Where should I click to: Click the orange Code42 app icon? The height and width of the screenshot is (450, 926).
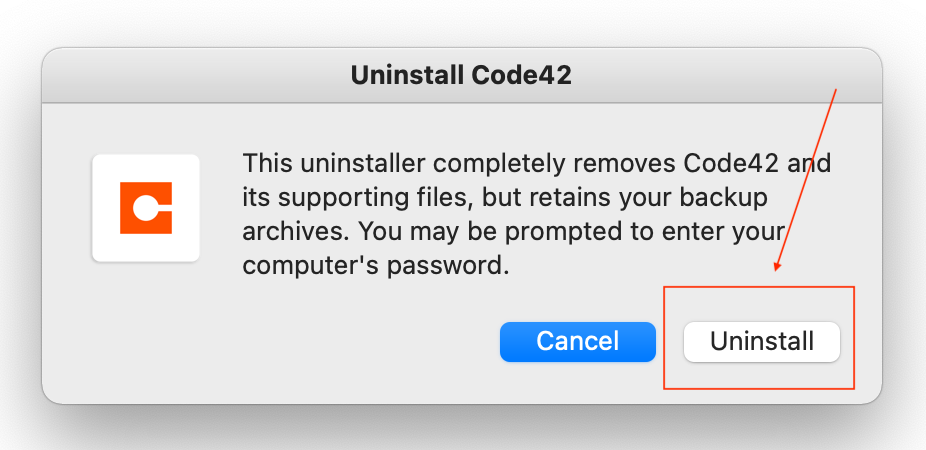coord(146,208)
